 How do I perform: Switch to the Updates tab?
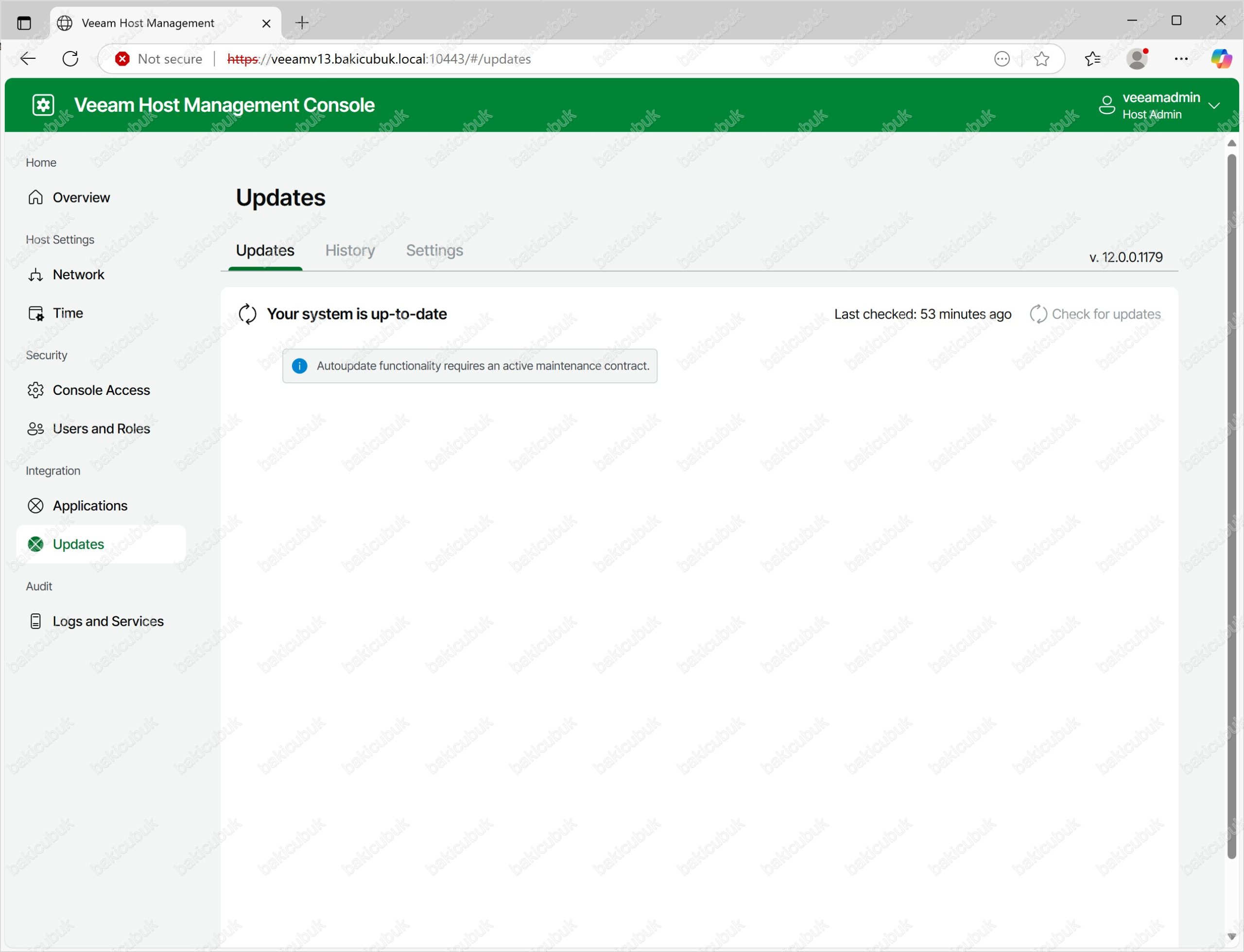tap(265, 251)
